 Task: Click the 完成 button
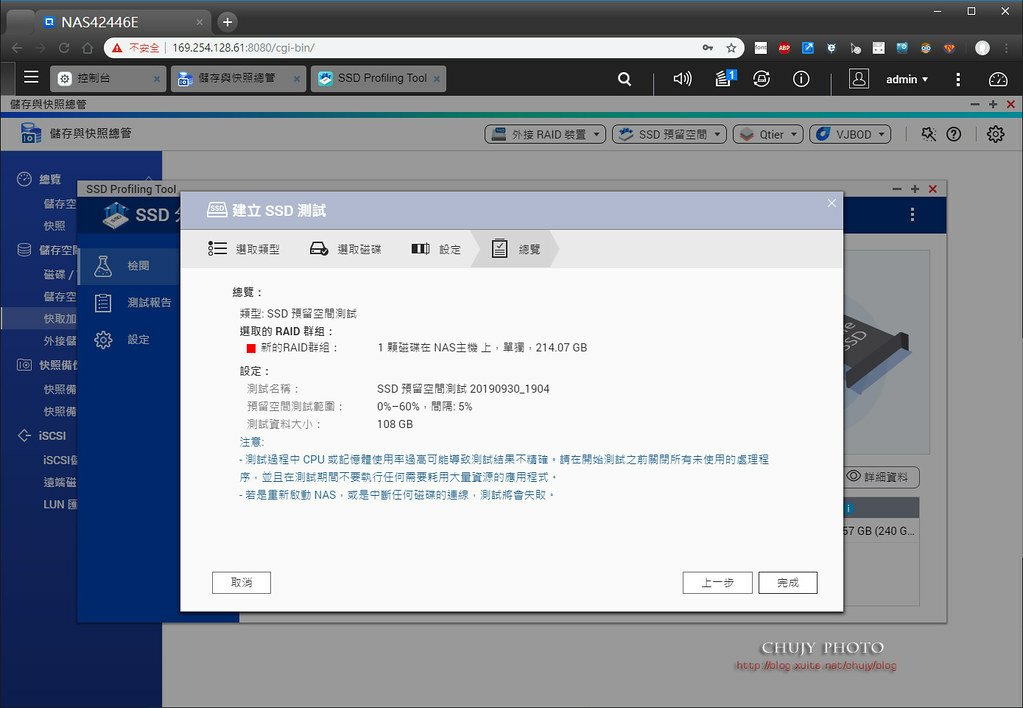click(x=788, y=583)
